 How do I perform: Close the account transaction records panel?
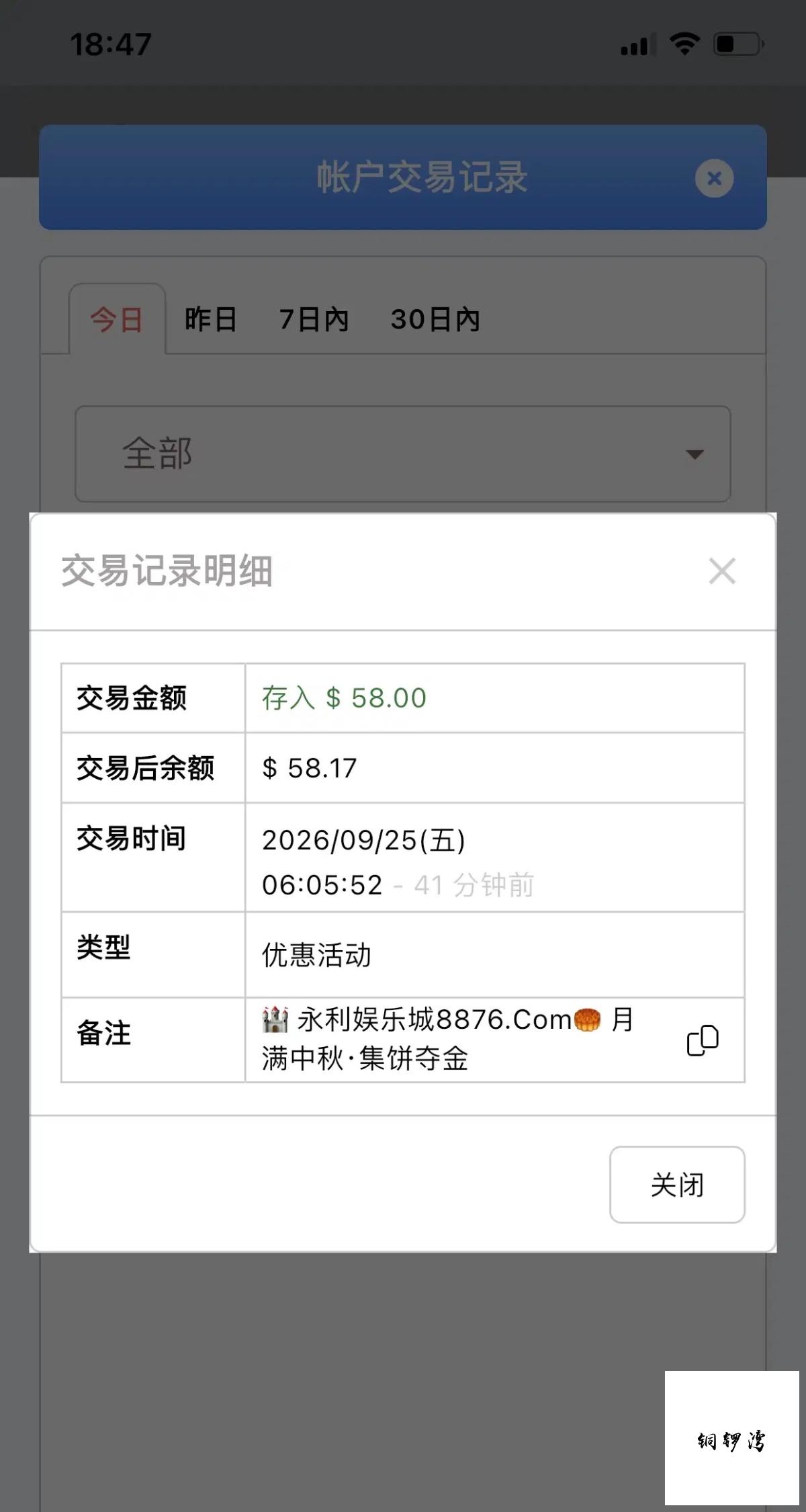tap(714, 178)
